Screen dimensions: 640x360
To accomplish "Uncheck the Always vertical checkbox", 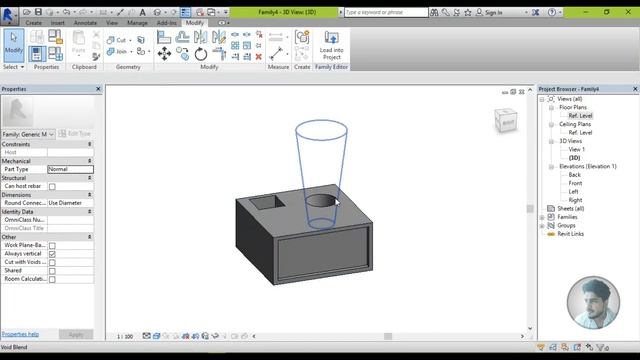I will point(52,254).
